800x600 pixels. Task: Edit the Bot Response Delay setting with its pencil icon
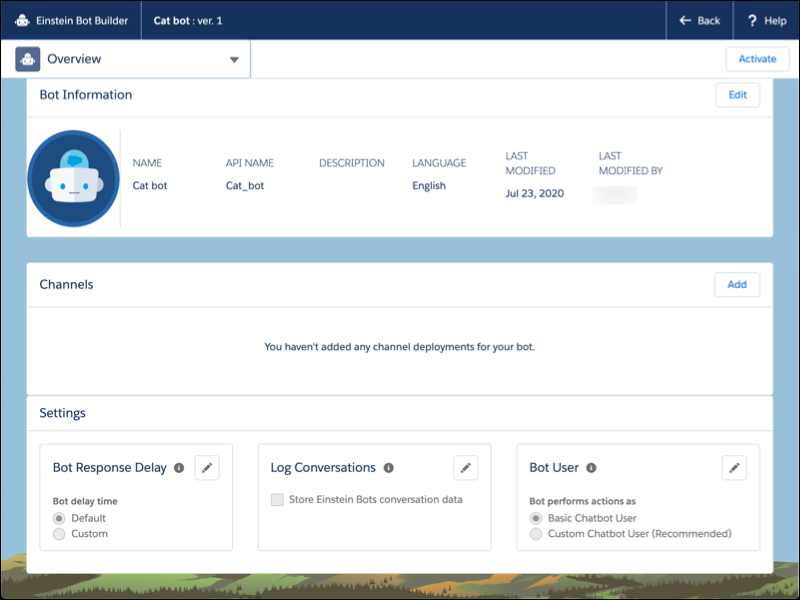(x=207, y=468)
